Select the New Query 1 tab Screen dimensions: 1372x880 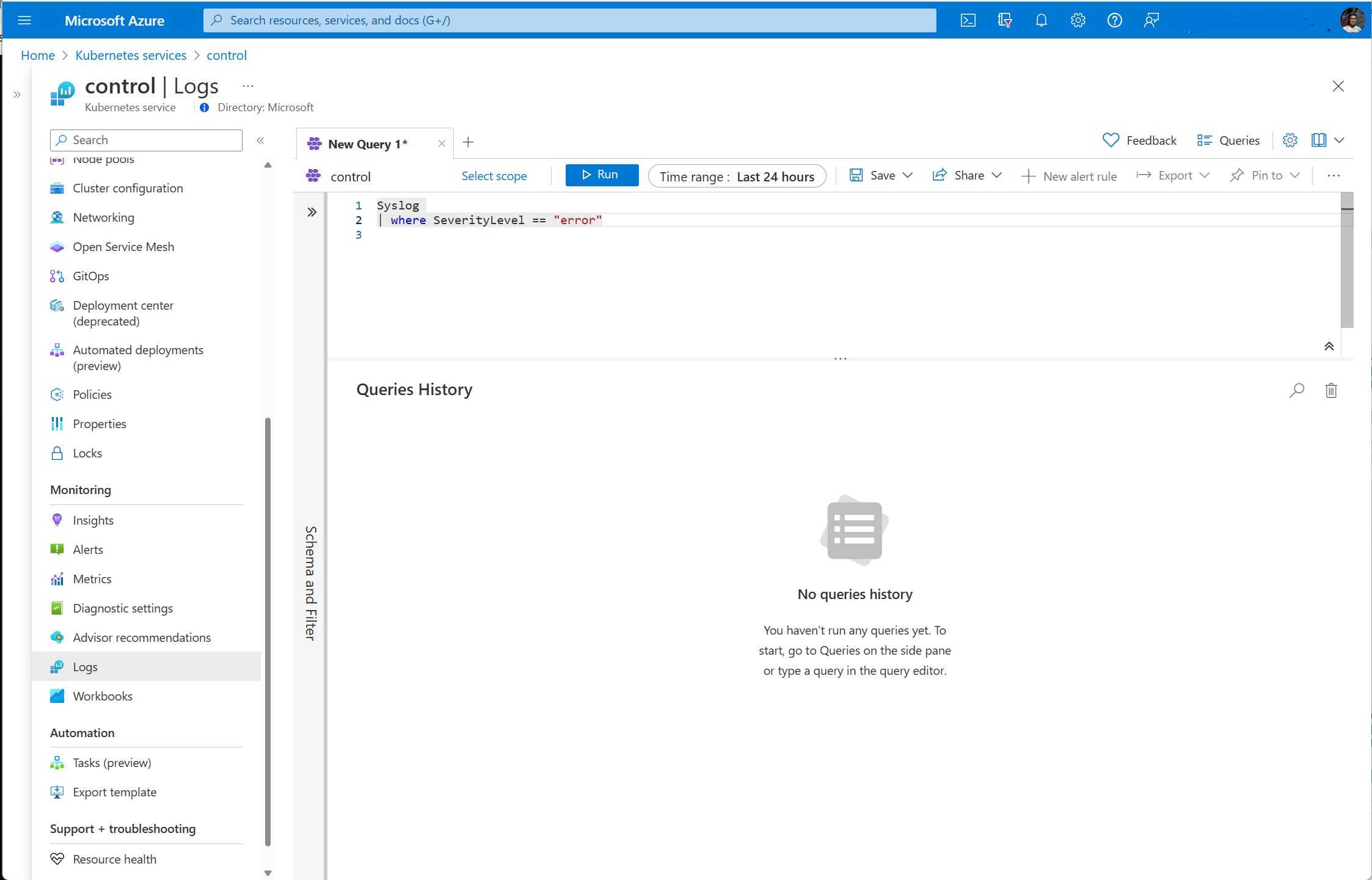(x=367, y=144)
